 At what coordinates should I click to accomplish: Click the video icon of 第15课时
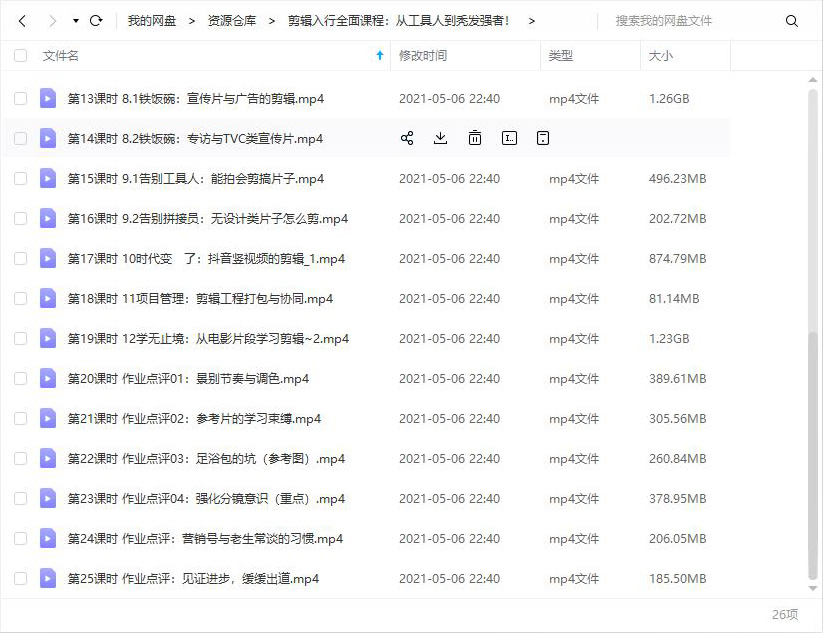click(48, 178)
